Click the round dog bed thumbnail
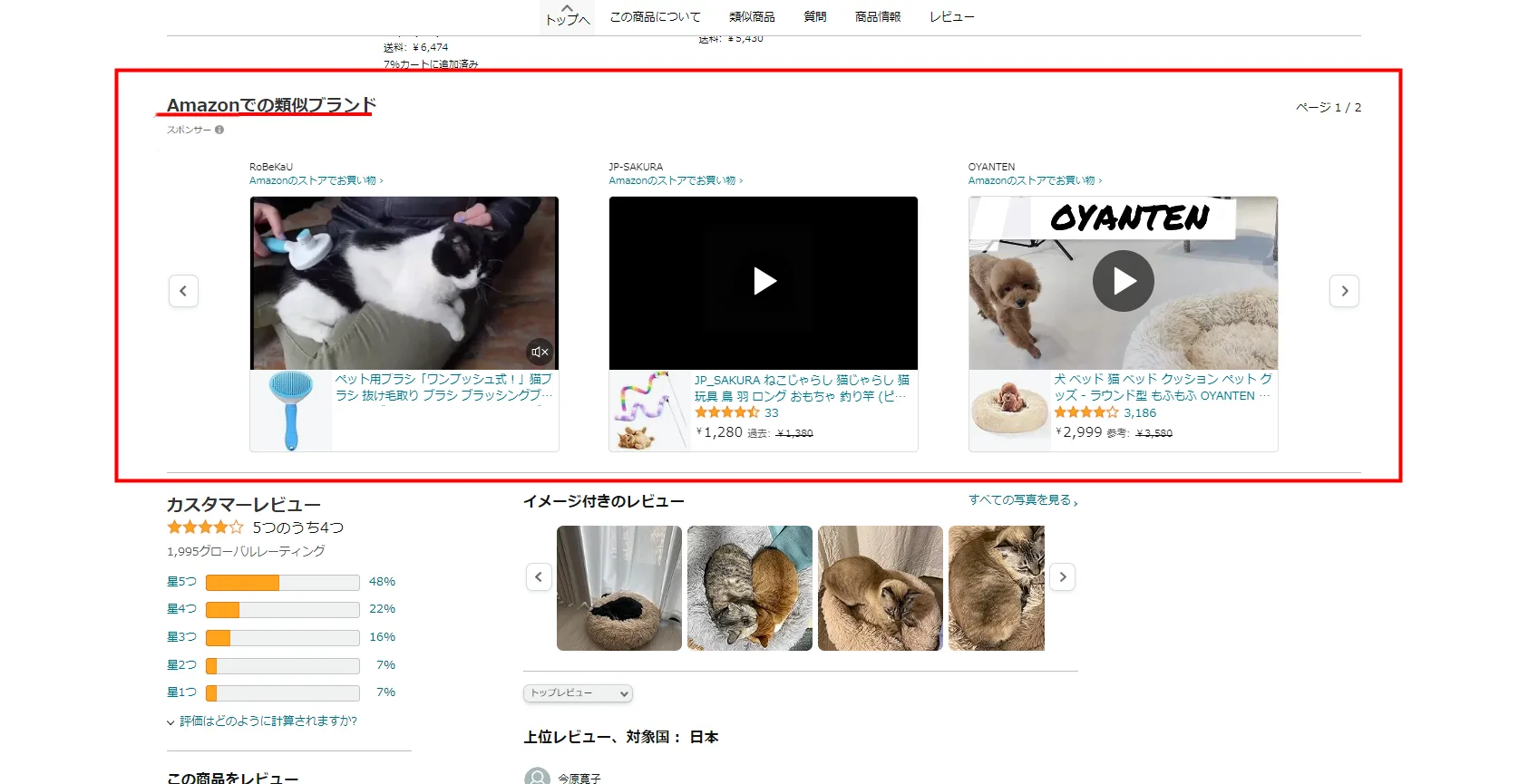 pyautogui.click(x=1009, y=411)
